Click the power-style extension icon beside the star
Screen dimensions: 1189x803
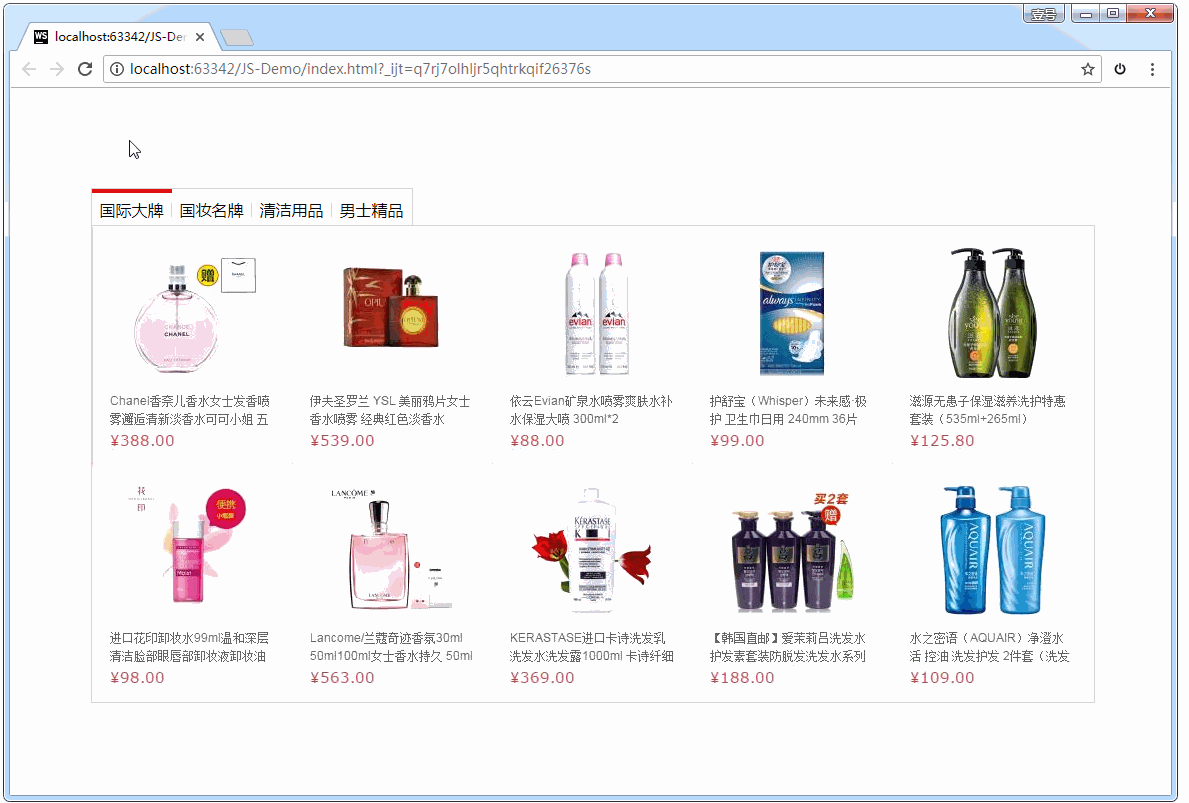tap(1120, 69)
